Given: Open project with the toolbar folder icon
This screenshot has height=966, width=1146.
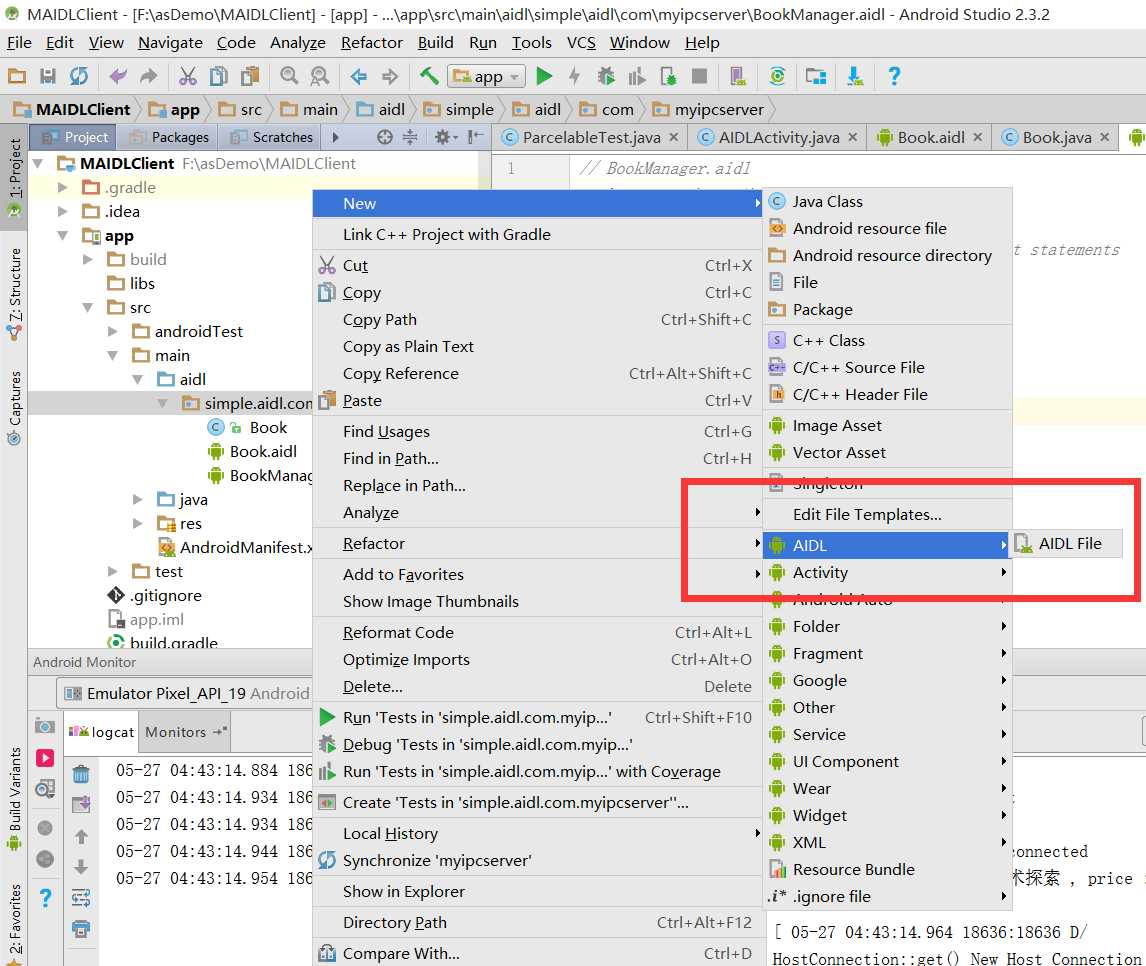Looking at the screenshot, I should (x=17, y=76).
